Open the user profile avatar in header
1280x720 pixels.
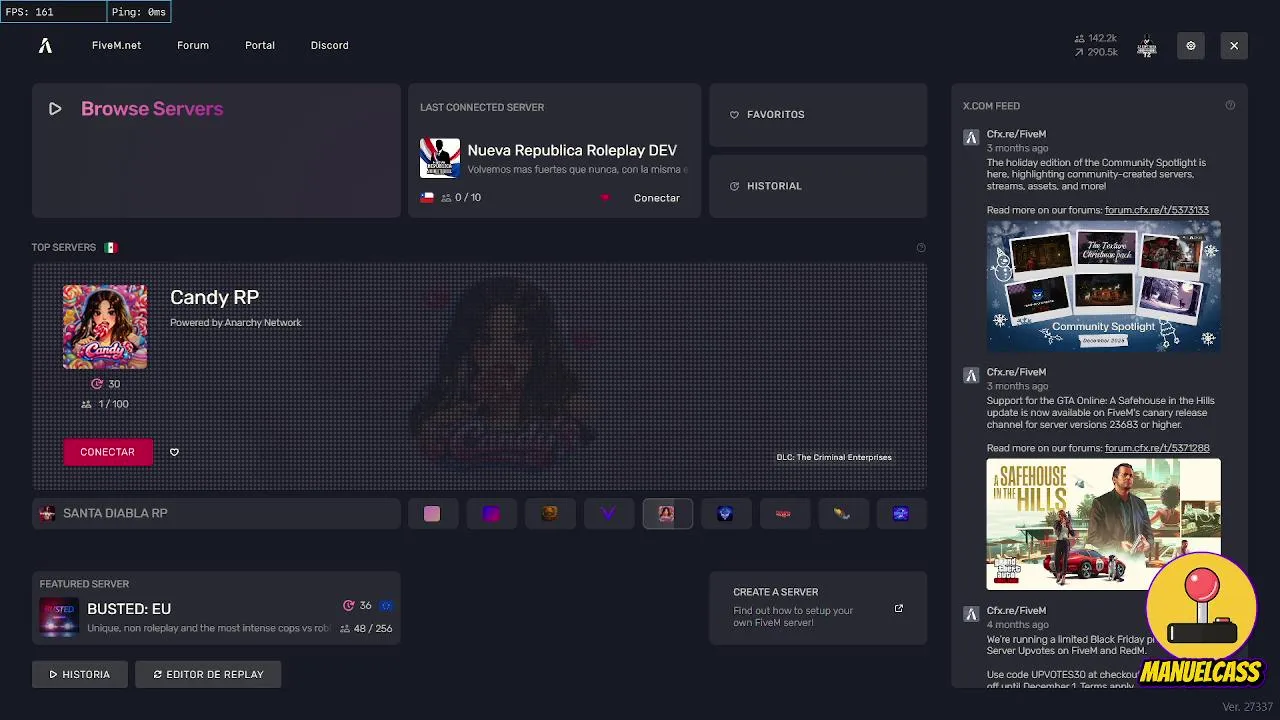[x=1146, y=46]
